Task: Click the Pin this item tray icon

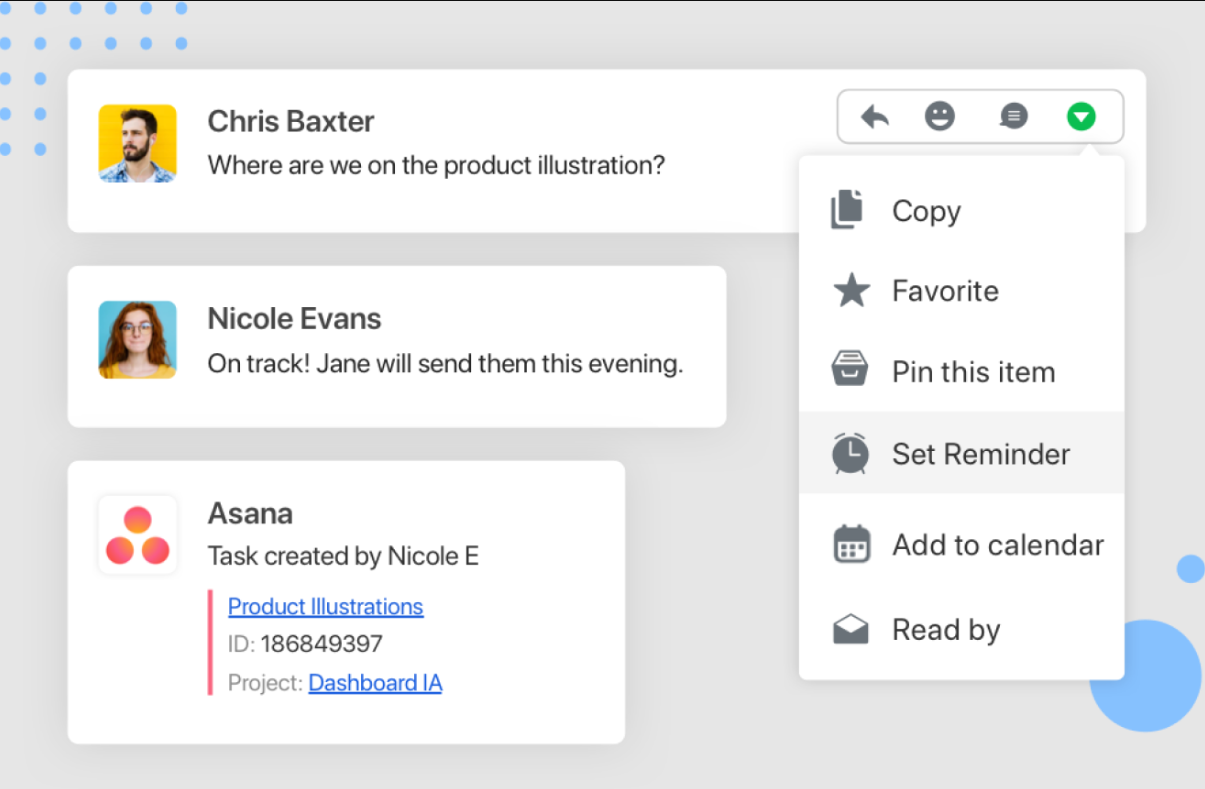Action: 850,370
